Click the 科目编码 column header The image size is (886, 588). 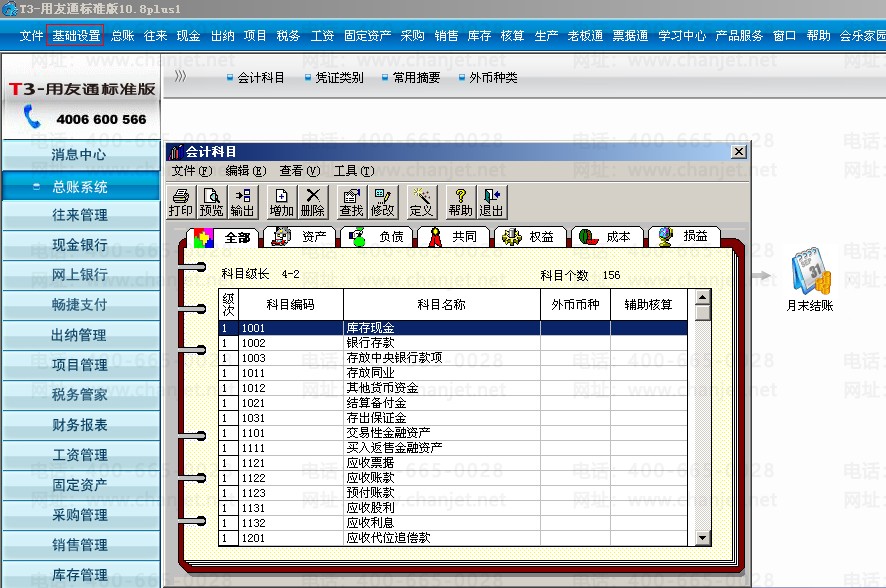point(291,305)
